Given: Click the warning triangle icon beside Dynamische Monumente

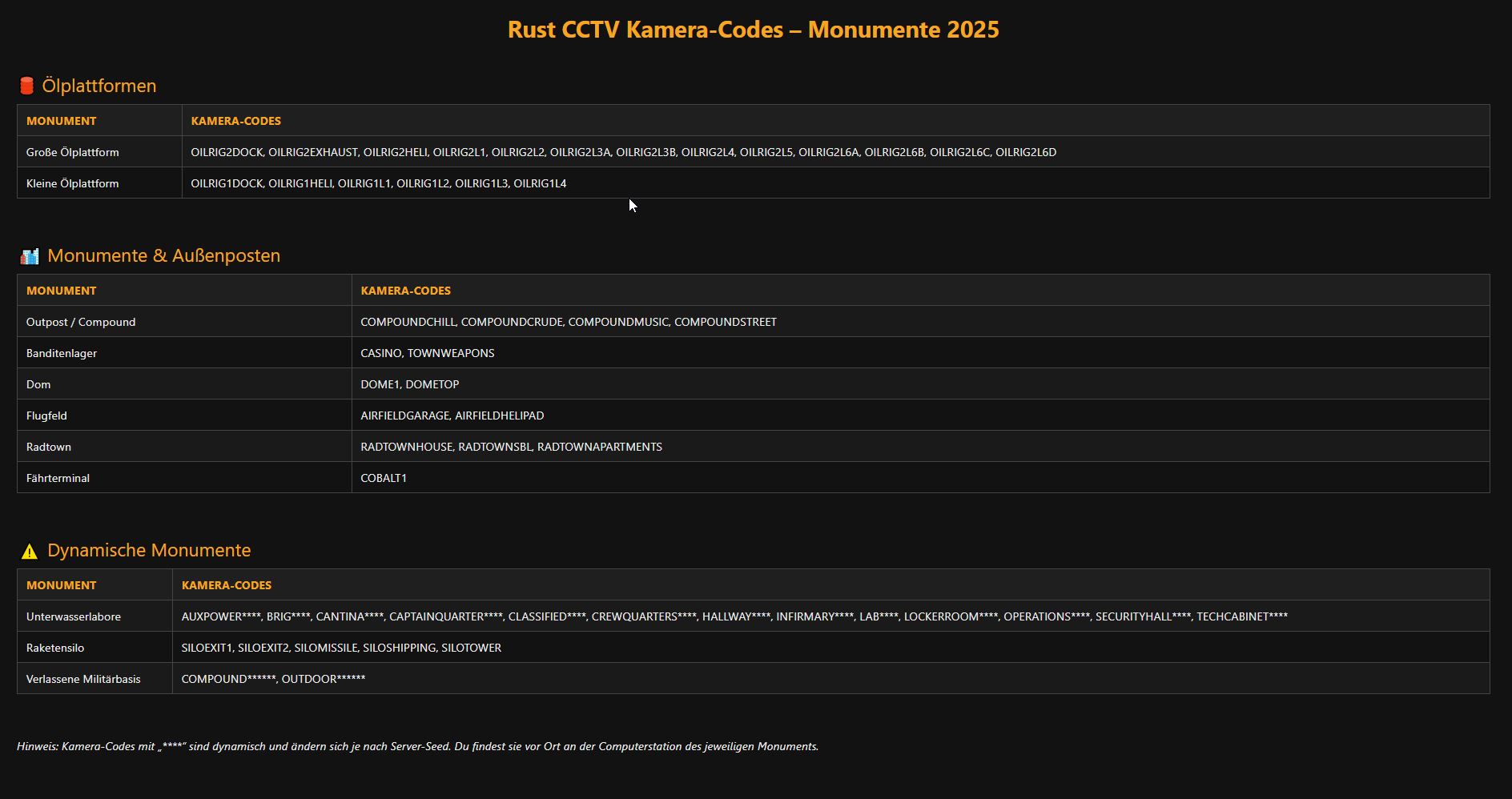Looking at the screenshot, I should click(x=30, y=551).
